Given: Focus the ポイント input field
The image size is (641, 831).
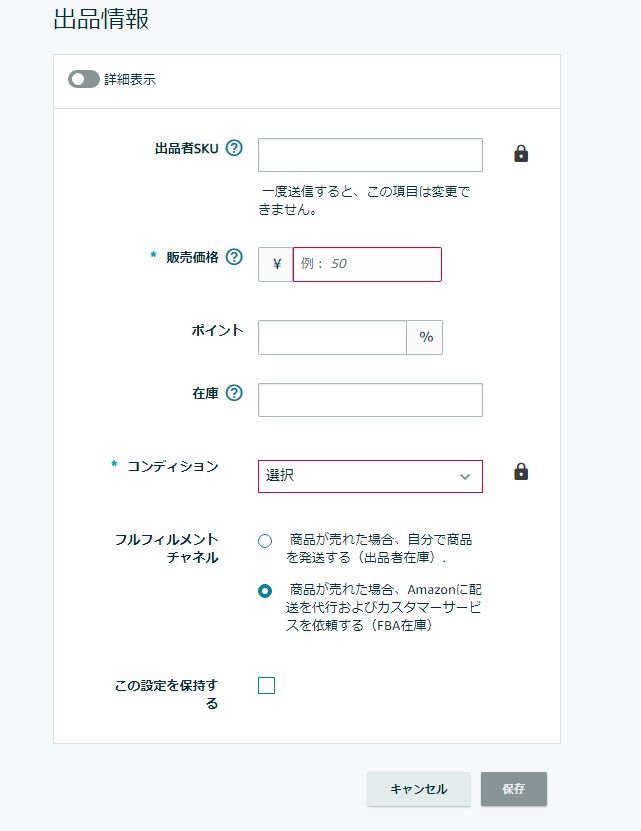Looking at the screenshot, I should [x=332, y=337].
